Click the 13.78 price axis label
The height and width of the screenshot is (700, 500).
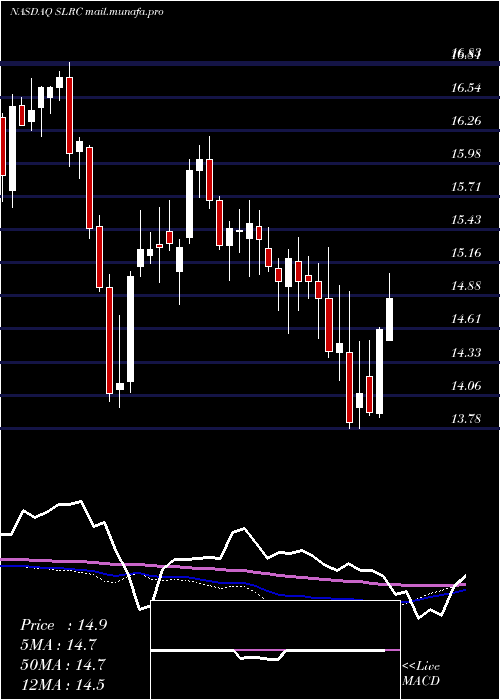coord(466,418)
